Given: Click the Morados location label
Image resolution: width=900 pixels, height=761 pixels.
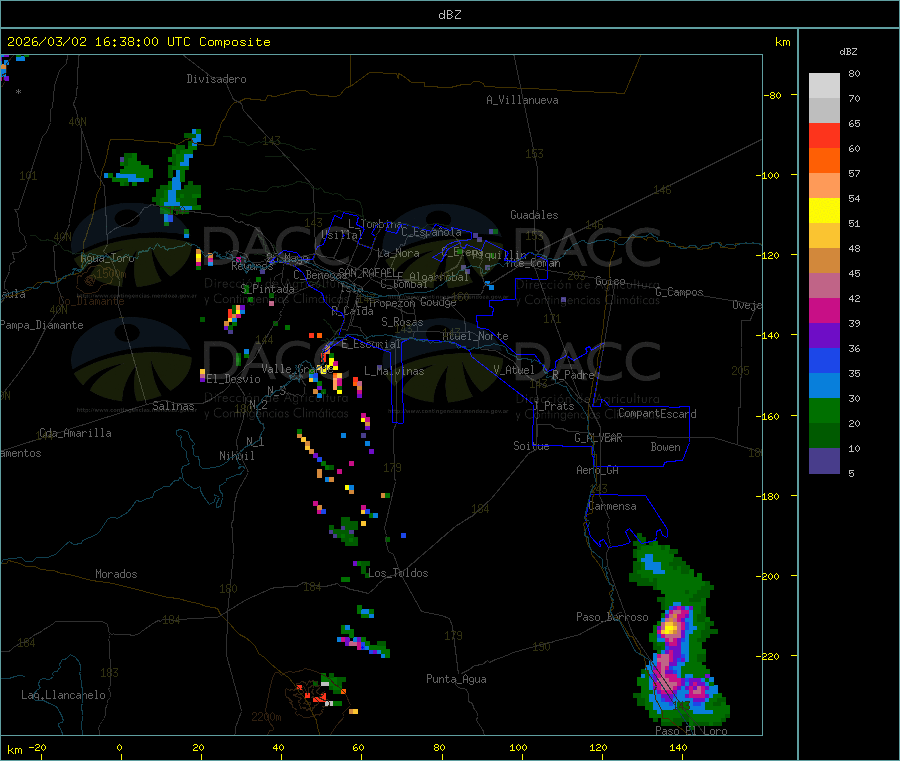Looking at the screenshot, I should 116,574.
